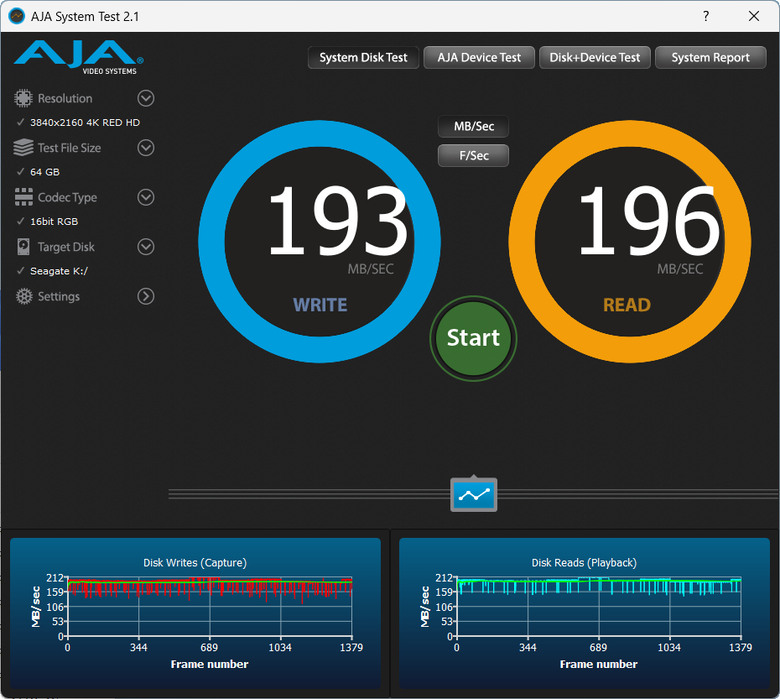This screenshot has width=780, height=699.
Task: Click the Codec Type label
Action: [x=68, y=198]
